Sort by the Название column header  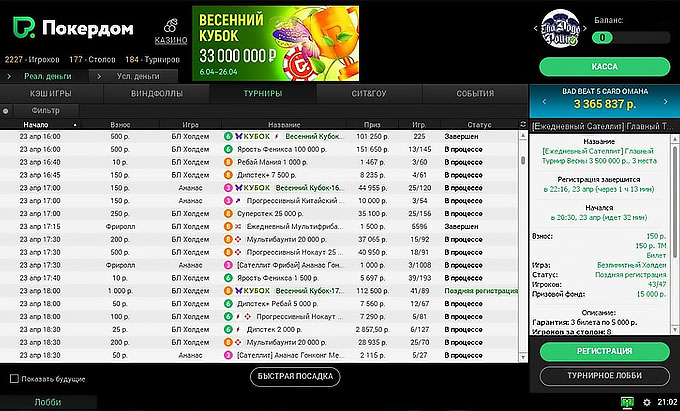pyautogui.click(x=284, y=125)
